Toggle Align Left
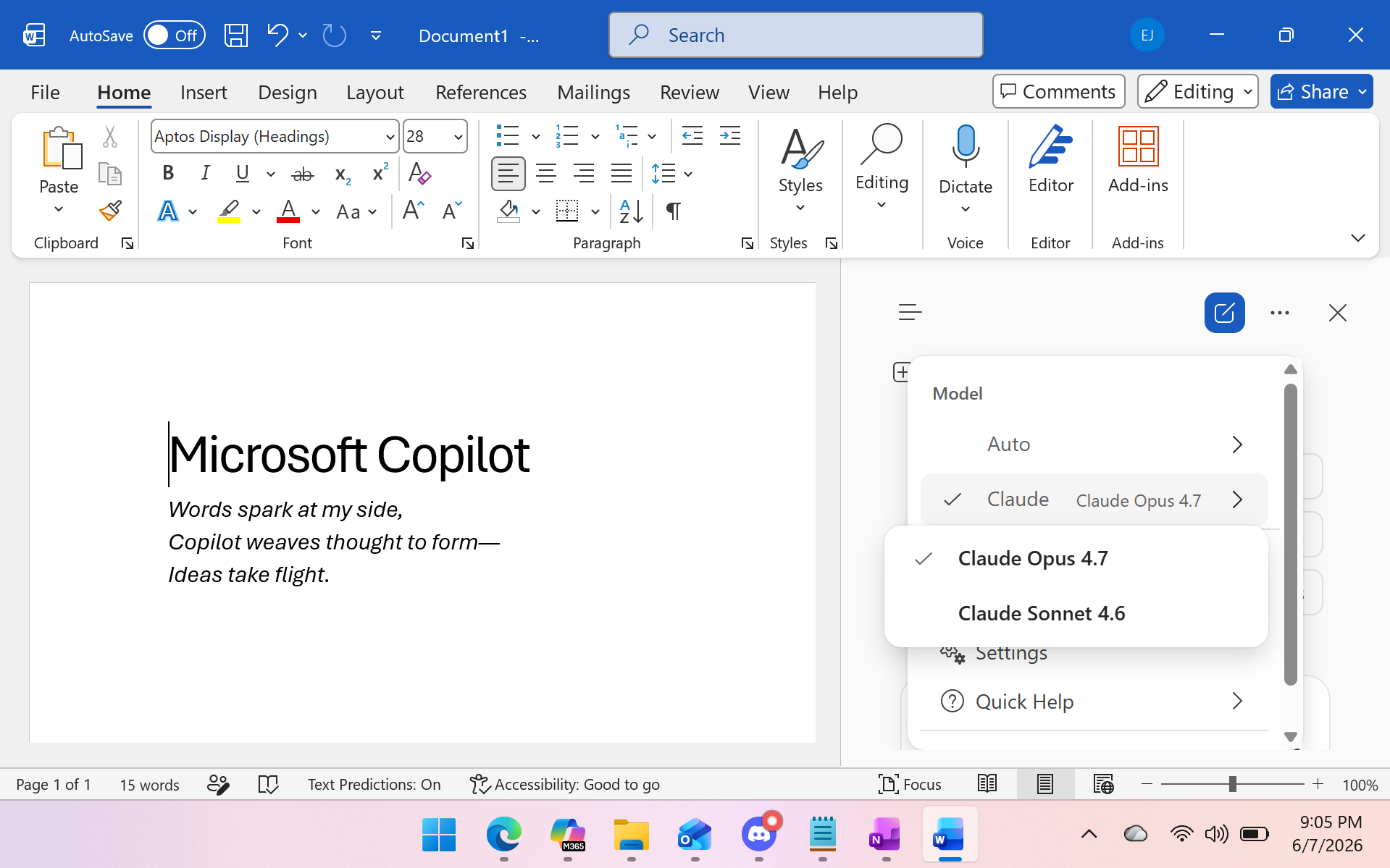 tap(508, 174)
